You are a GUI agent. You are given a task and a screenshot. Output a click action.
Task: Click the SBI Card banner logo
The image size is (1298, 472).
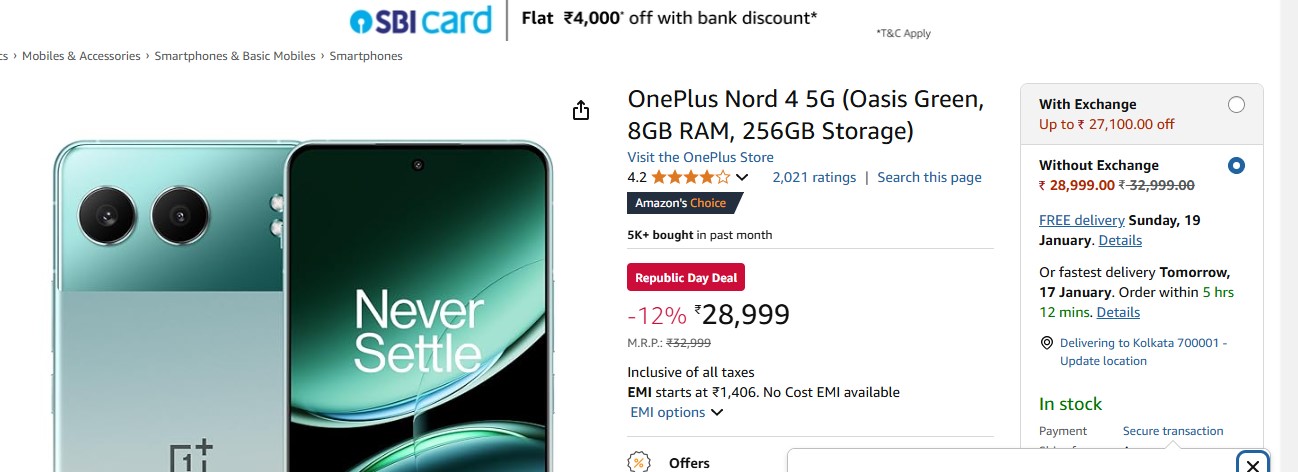(420, 21)
